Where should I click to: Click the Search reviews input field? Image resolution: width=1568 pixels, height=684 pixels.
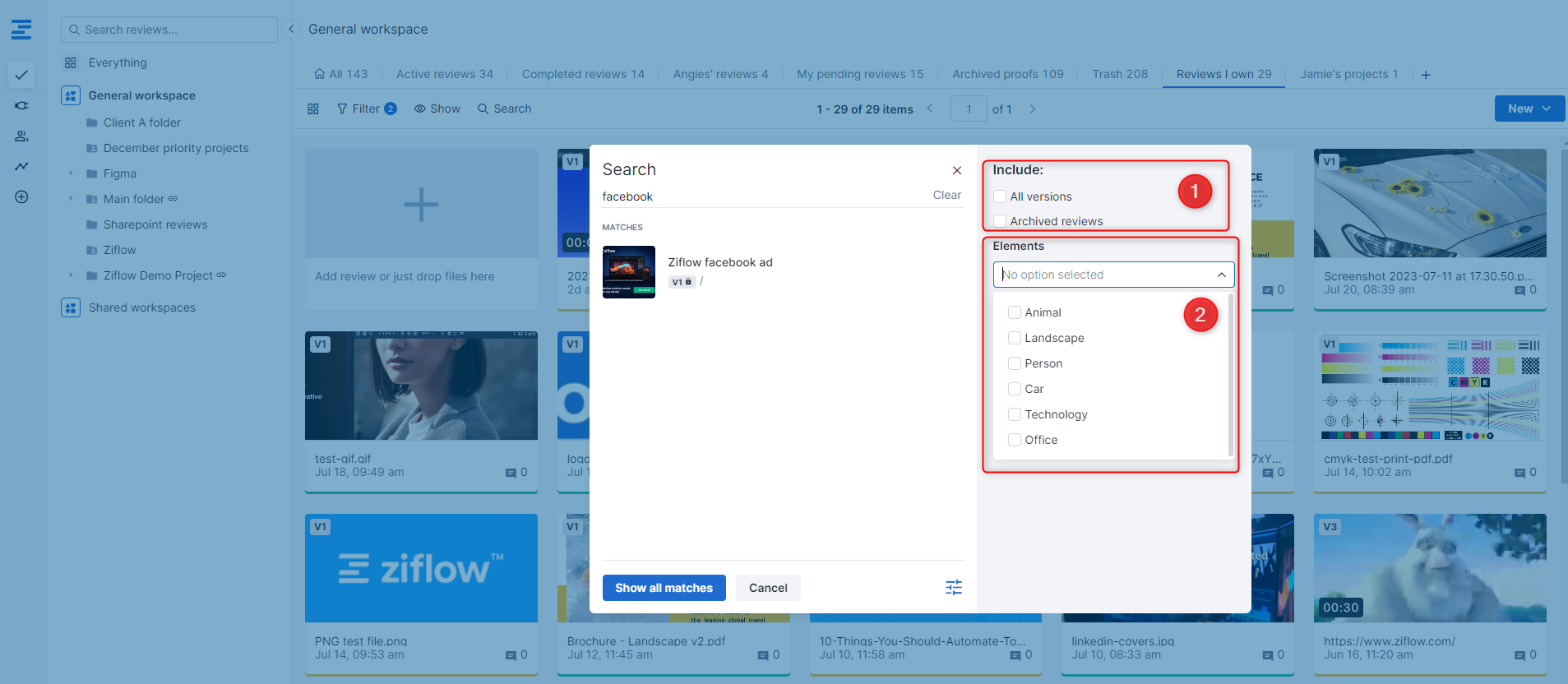point(169,30)
